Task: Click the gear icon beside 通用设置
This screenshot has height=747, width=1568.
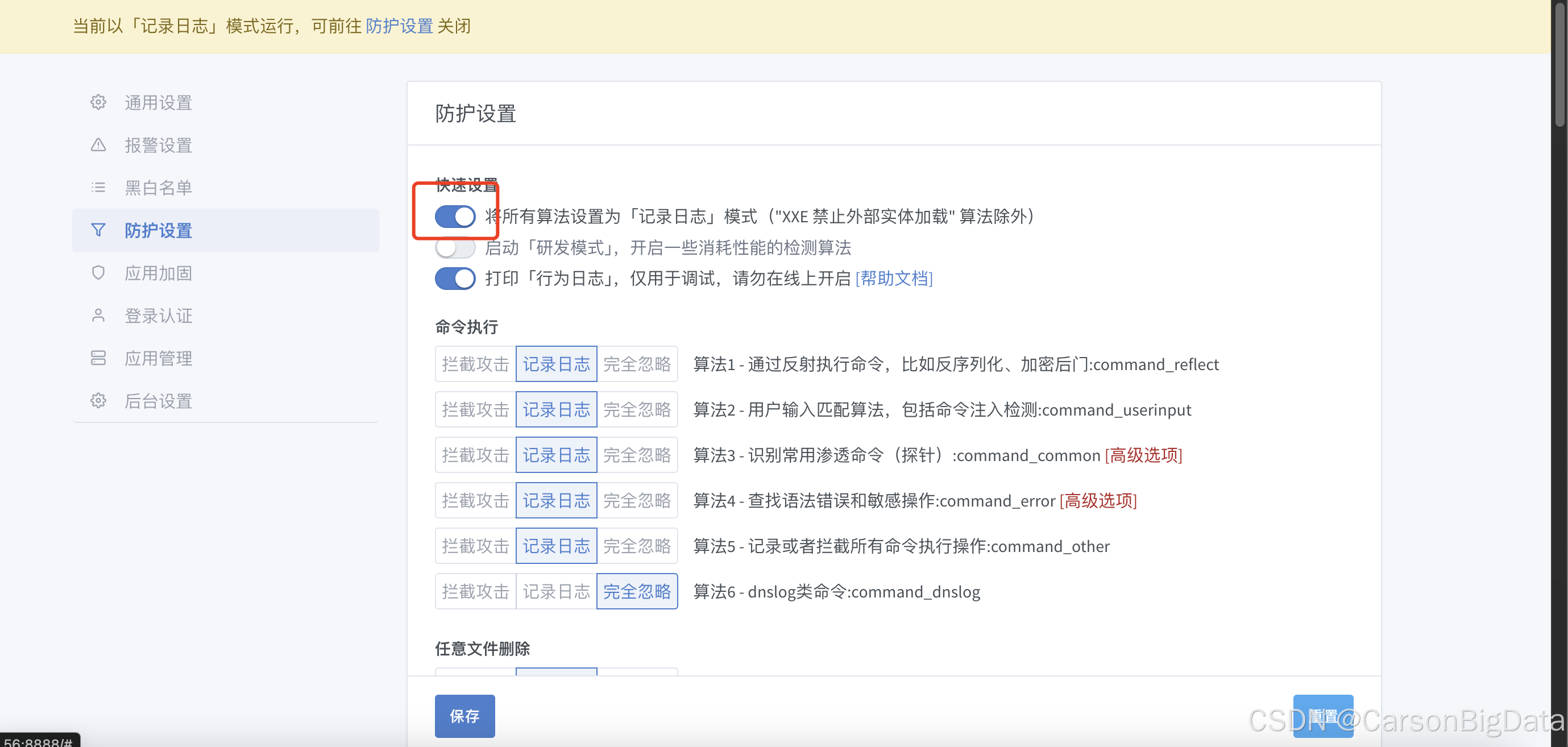Action: coord(98,102)
